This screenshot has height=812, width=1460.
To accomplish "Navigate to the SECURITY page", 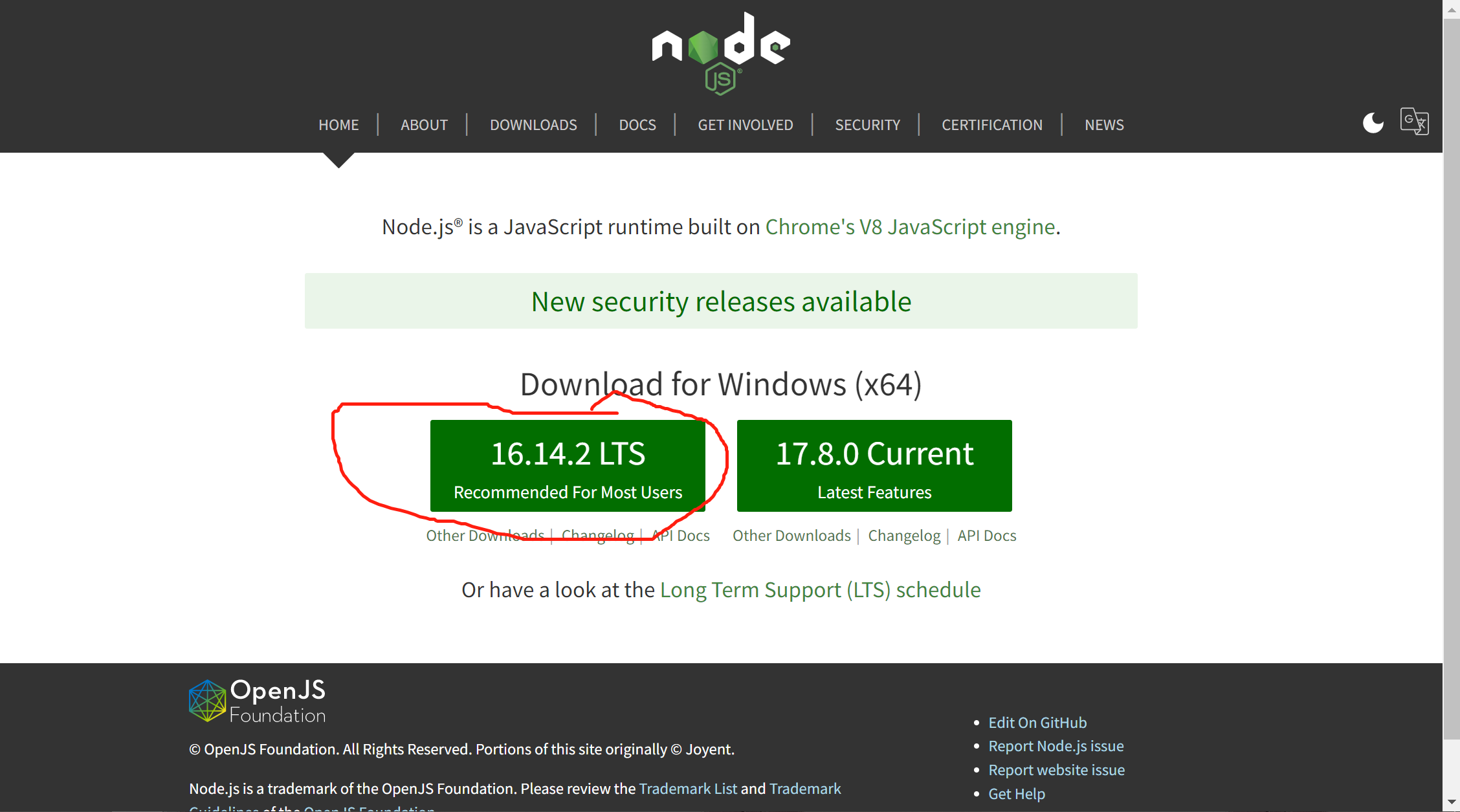I will 867,125.
